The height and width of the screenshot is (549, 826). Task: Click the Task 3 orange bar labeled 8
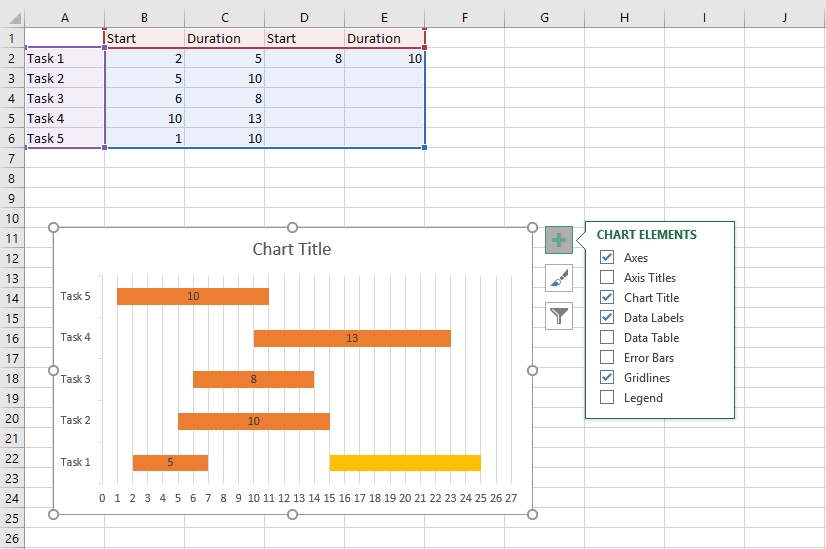tap(253, 379)
